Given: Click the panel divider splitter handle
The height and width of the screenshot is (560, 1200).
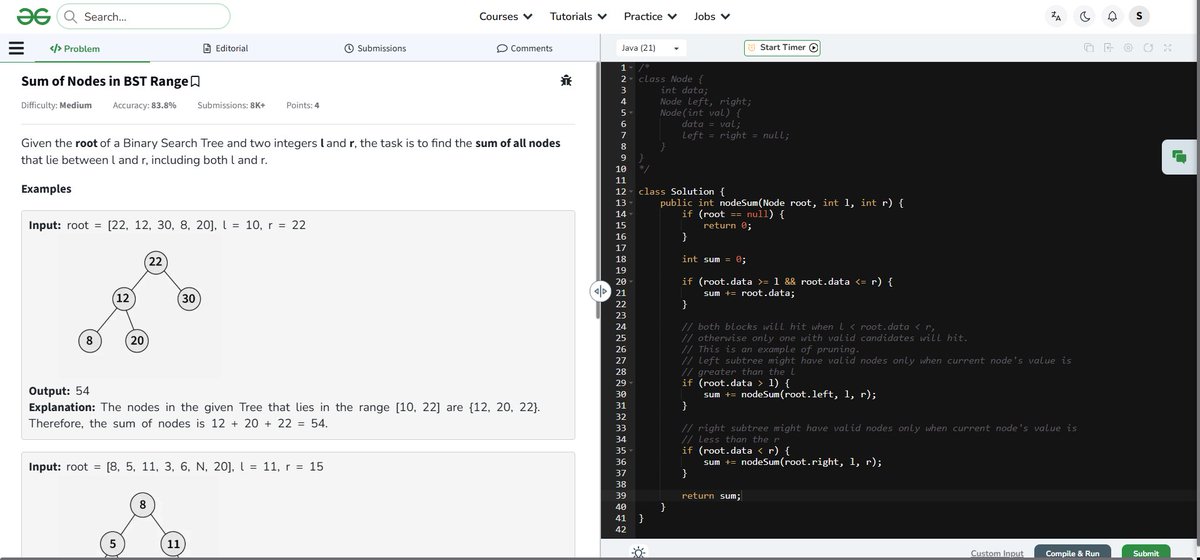Looking at the screenshot, I should click(x=600, y=291).
